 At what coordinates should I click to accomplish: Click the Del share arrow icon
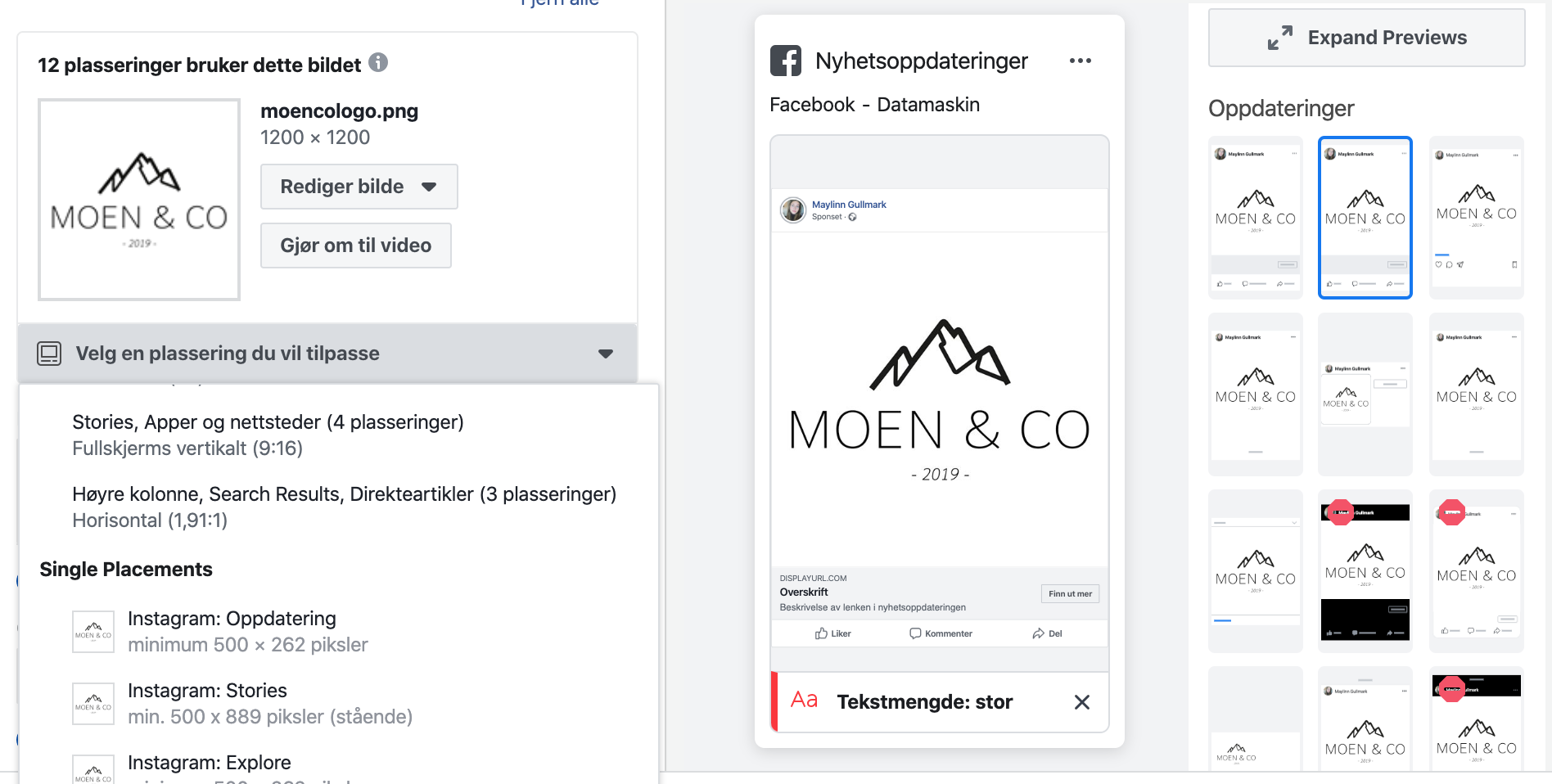point(1038,633)
